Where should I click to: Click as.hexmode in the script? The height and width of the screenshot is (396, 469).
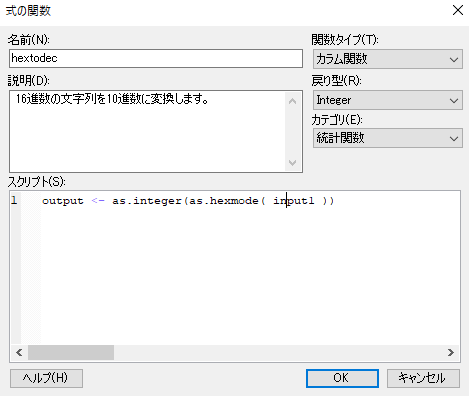(x=224, y=201)
